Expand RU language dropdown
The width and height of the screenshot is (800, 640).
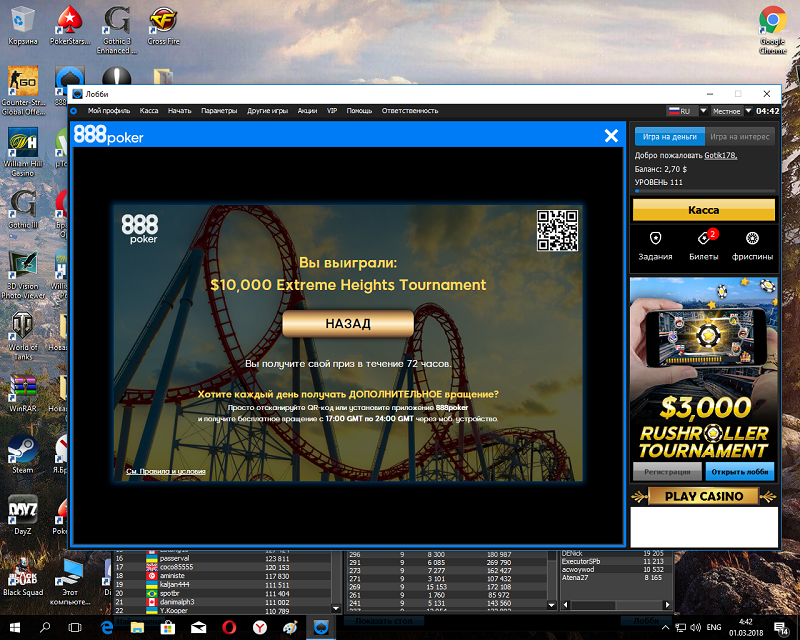[x=703, y=111]
